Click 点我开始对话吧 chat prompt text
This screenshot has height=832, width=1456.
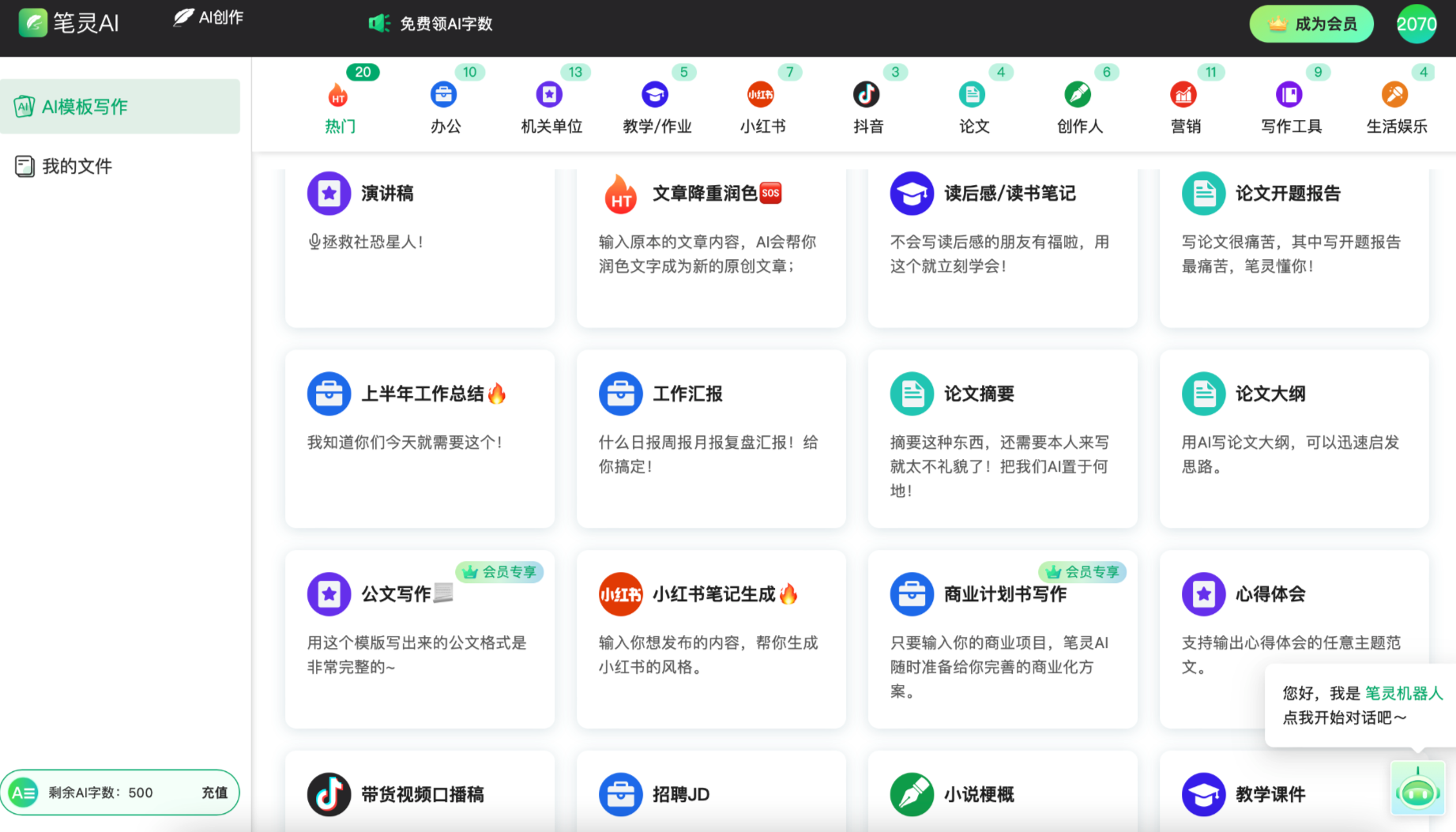[x=1345, y=717]
